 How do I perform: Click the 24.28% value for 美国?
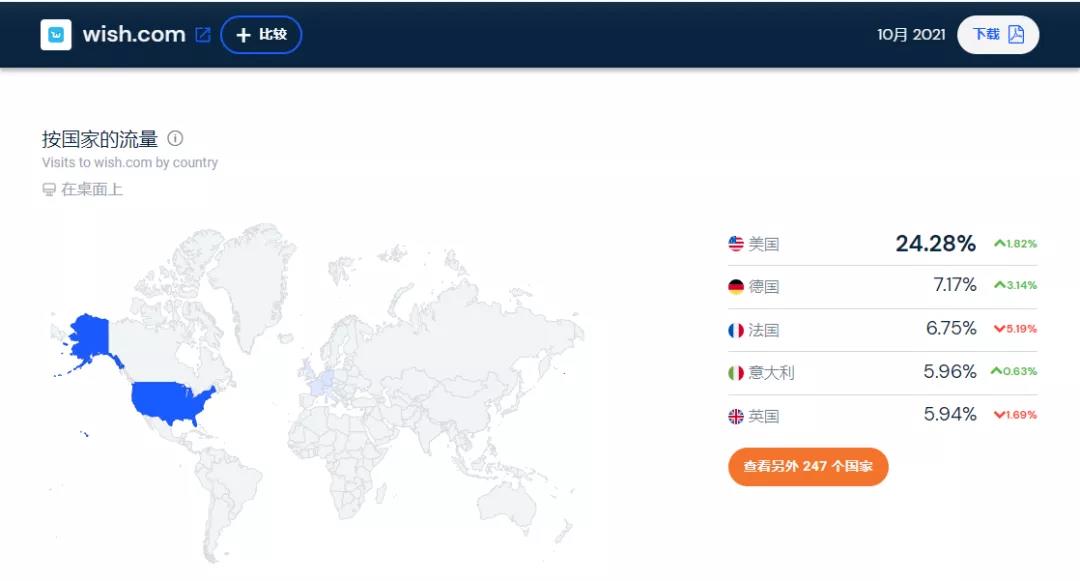[937, 243]
